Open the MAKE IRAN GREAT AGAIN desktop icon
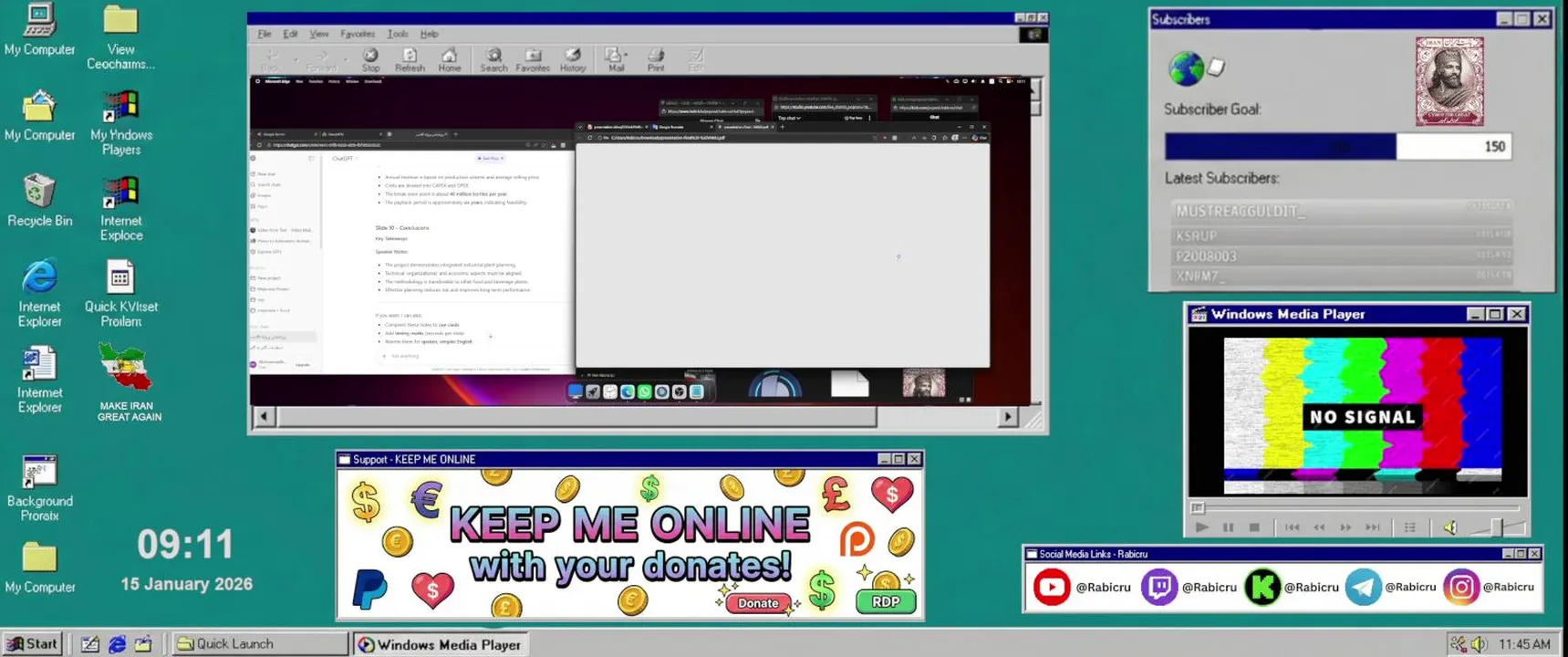The width and height of the screenshot is (1568, 657). coord(128,382)
